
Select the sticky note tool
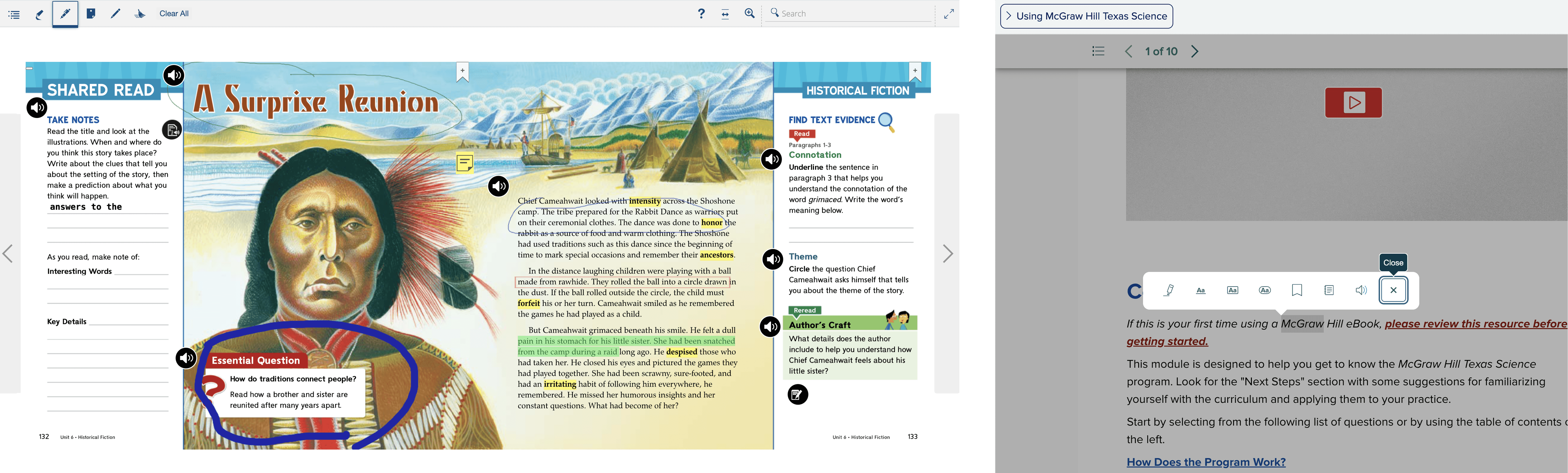click(91, 13)
